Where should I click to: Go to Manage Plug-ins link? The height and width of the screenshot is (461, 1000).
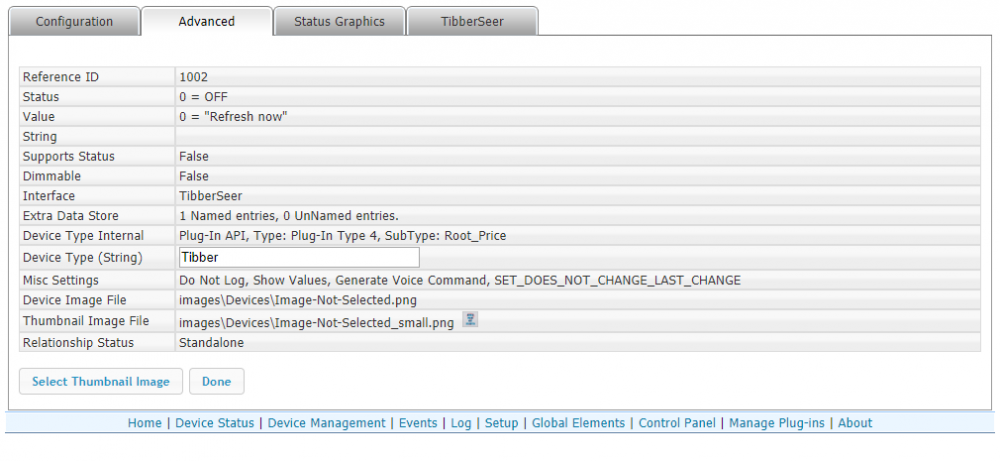point(777,423)
